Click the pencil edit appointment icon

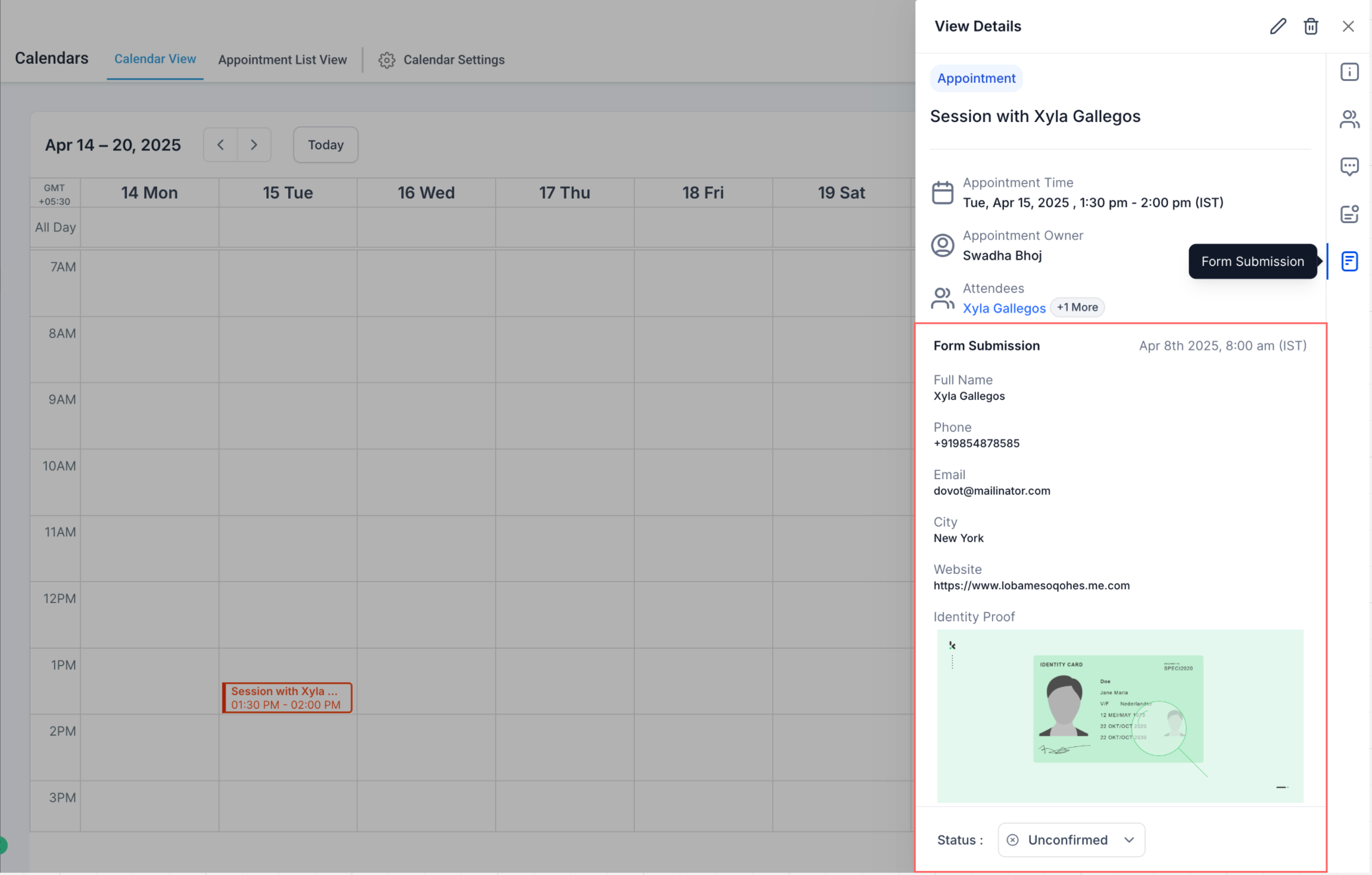[1277, 26]
